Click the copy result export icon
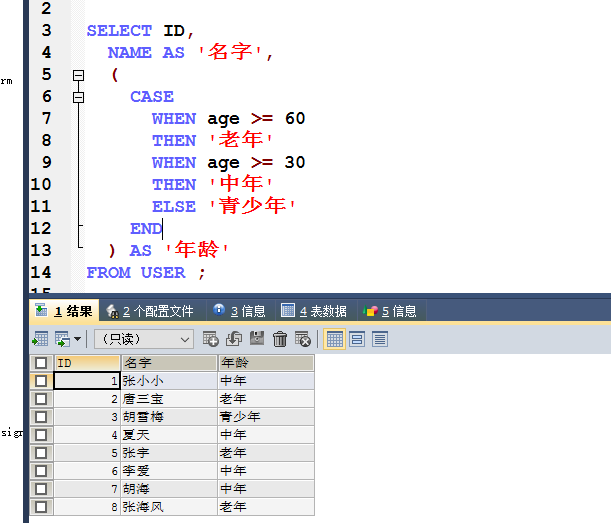The width and height of the screenshot is (611, 523). [62, 339]
